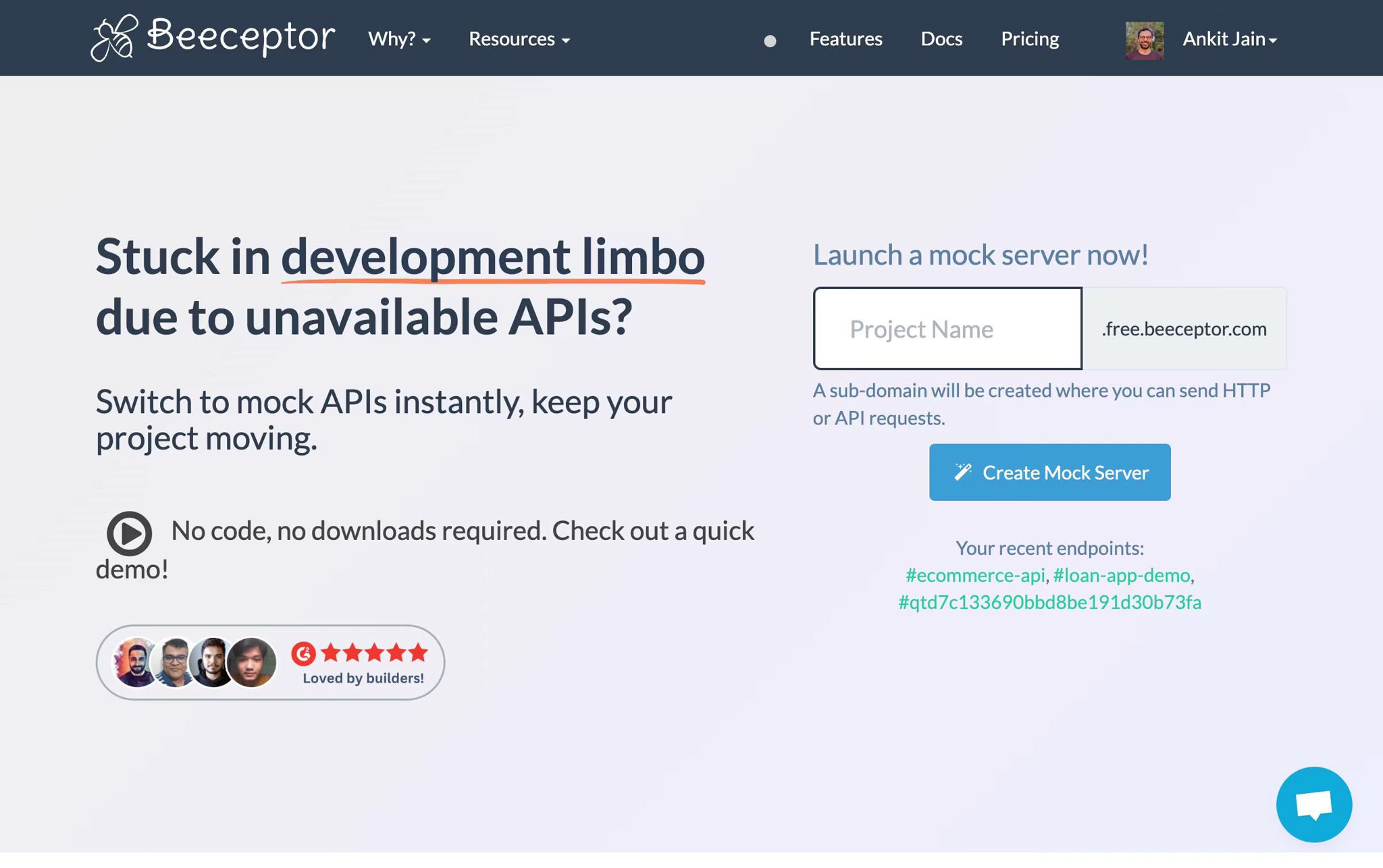The width and height of the screenshot is (1383, 868).
Task: Click the G2 logo in reviews badge
Action: click(x=303, y=653)
